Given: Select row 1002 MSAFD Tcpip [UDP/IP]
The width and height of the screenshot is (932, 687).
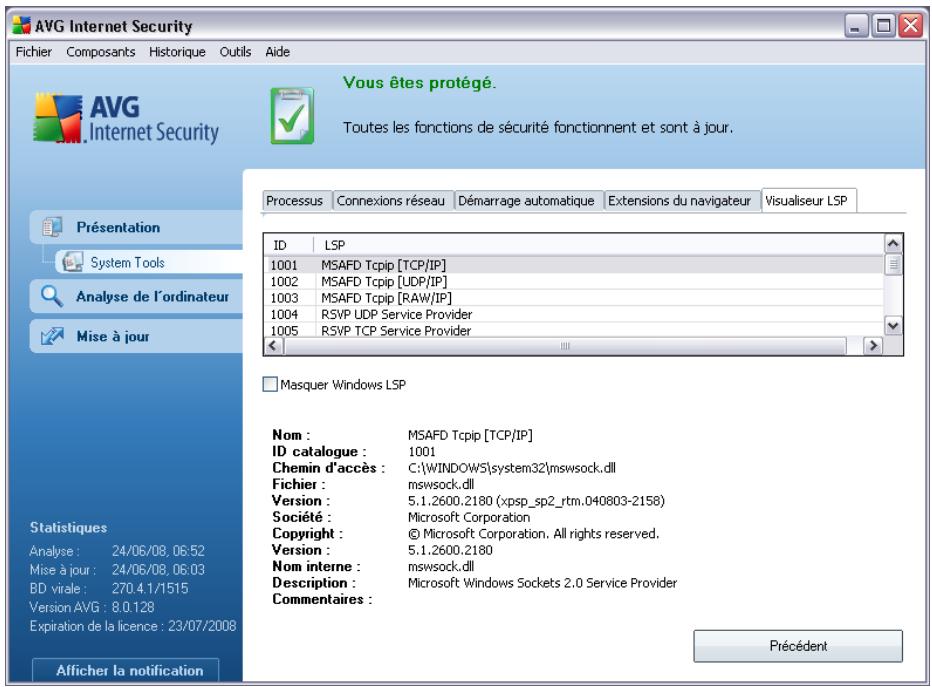Looking at the screenshot, I should pos(574,281).
